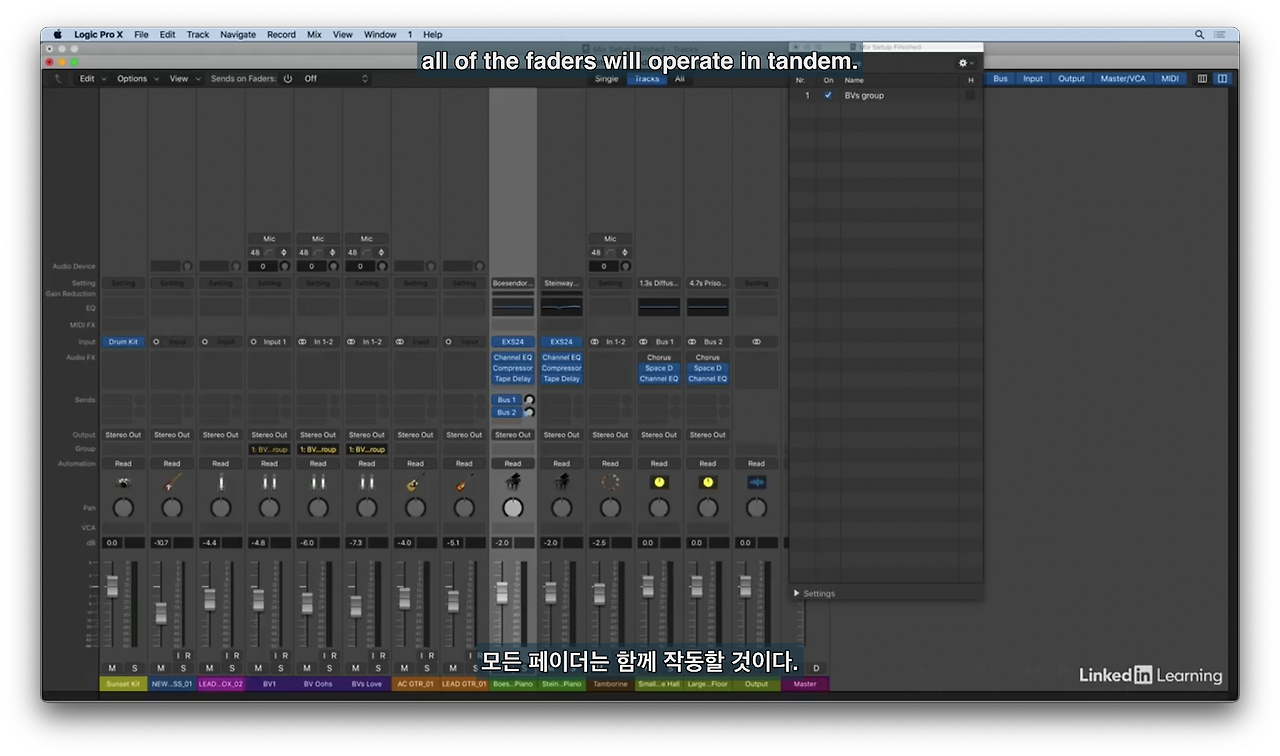Click the NEW...SS_01 bass guitar icon
This screenshot has height=756, width=1280.
point(172,483)
